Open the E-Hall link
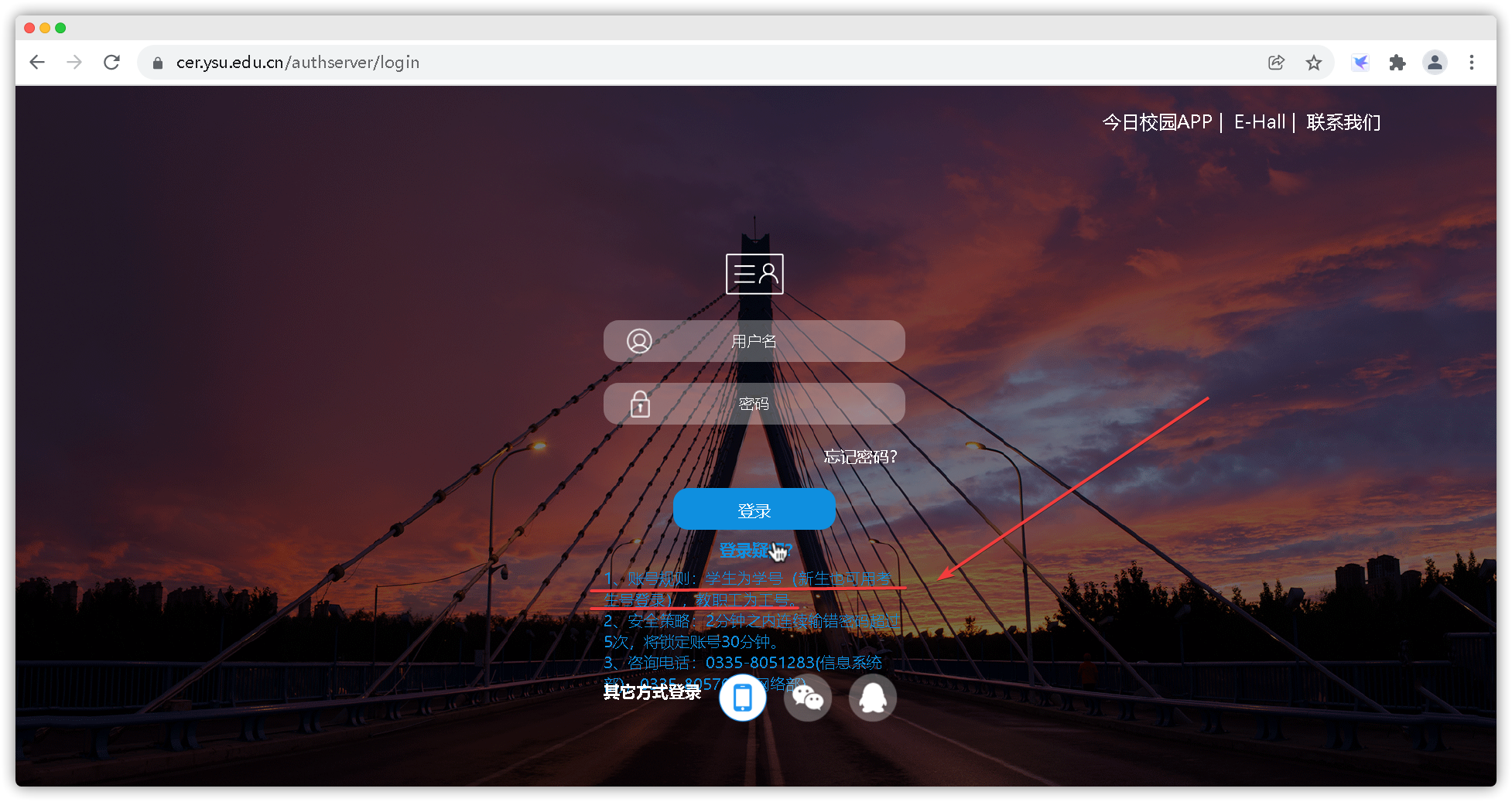Image resolution: width=1512 pixels, height=802 pixels. [x=1259, y=122]
